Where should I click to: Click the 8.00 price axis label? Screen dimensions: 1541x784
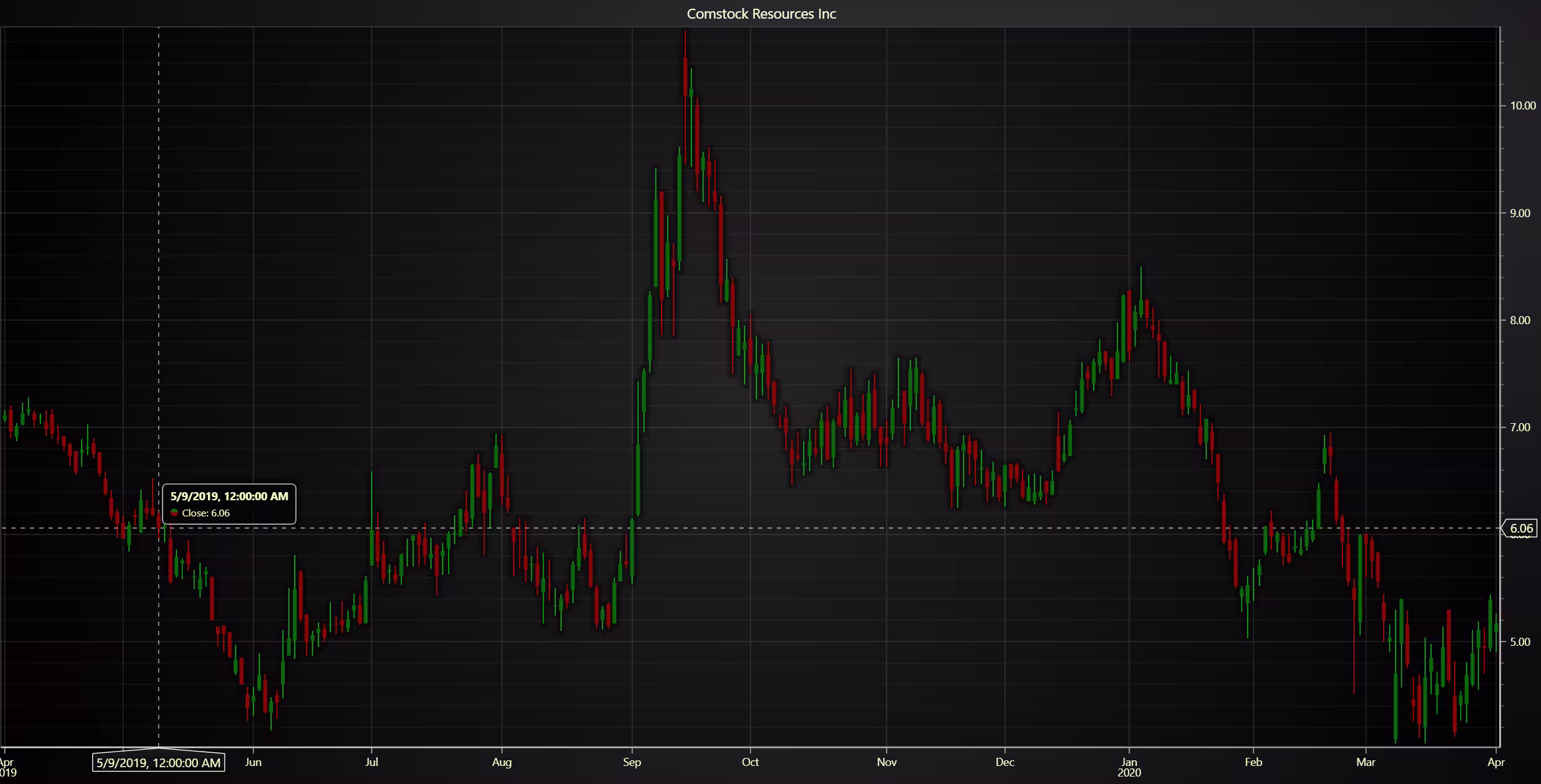pos(1520,320)
